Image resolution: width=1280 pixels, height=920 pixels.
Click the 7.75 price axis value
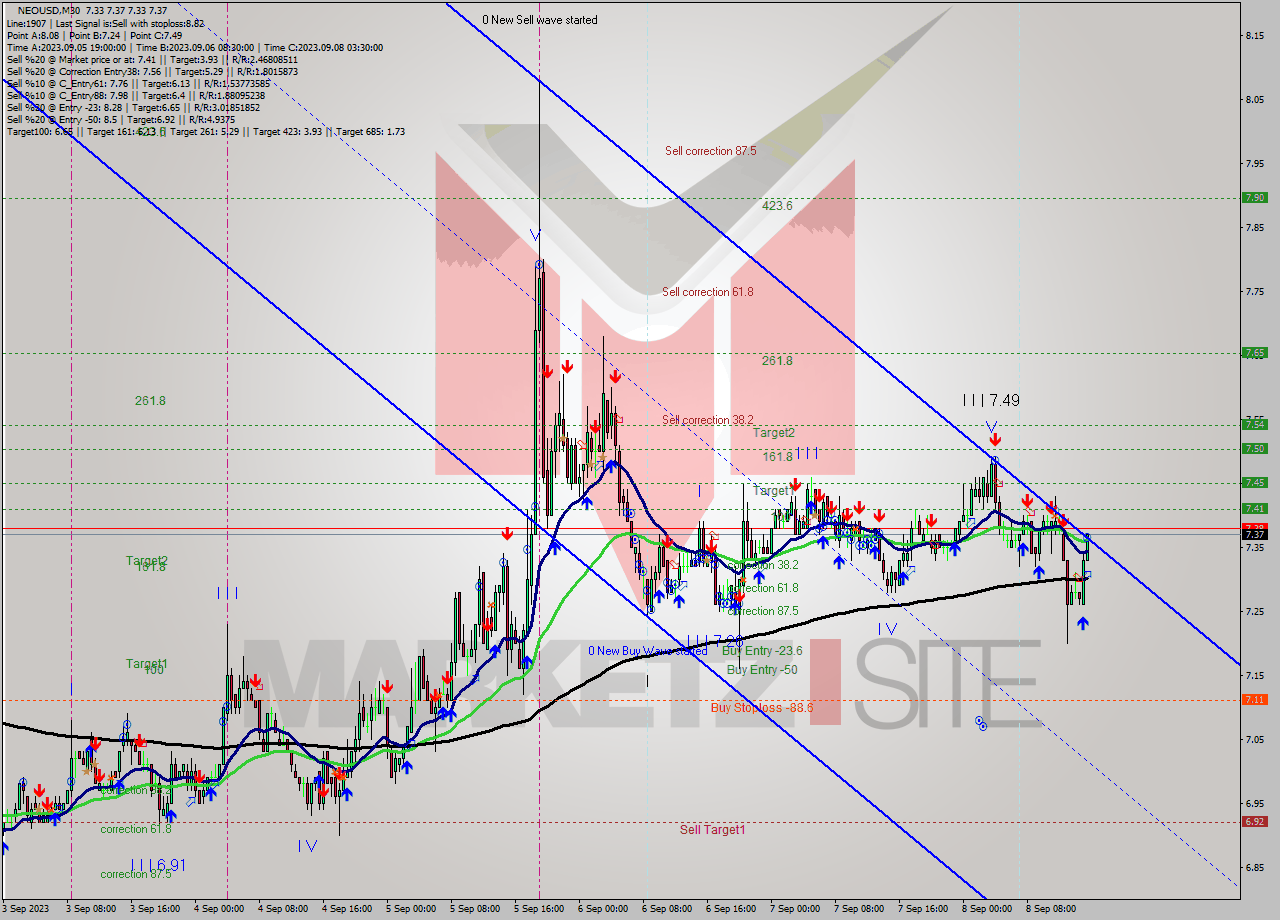coord(1254,292)
